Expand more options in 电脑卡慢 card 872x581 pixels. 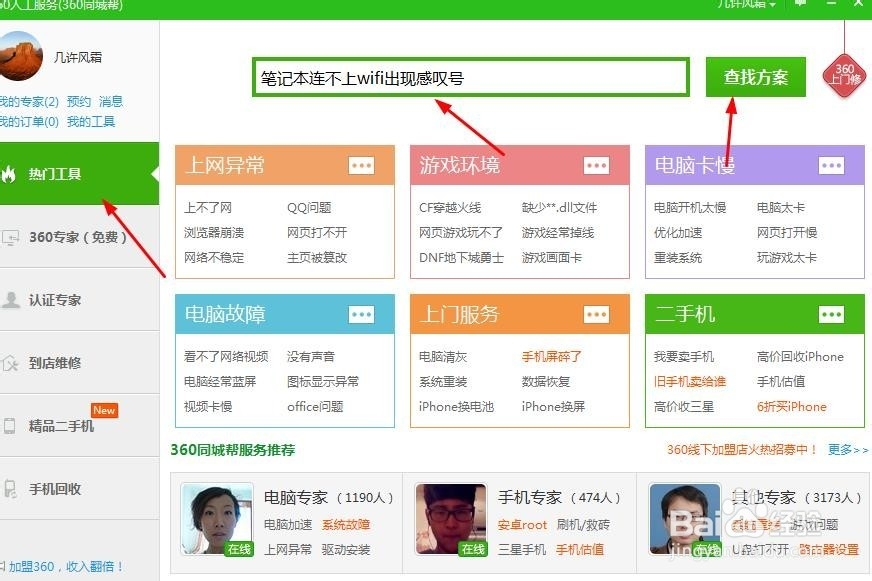tap(831, 165)
